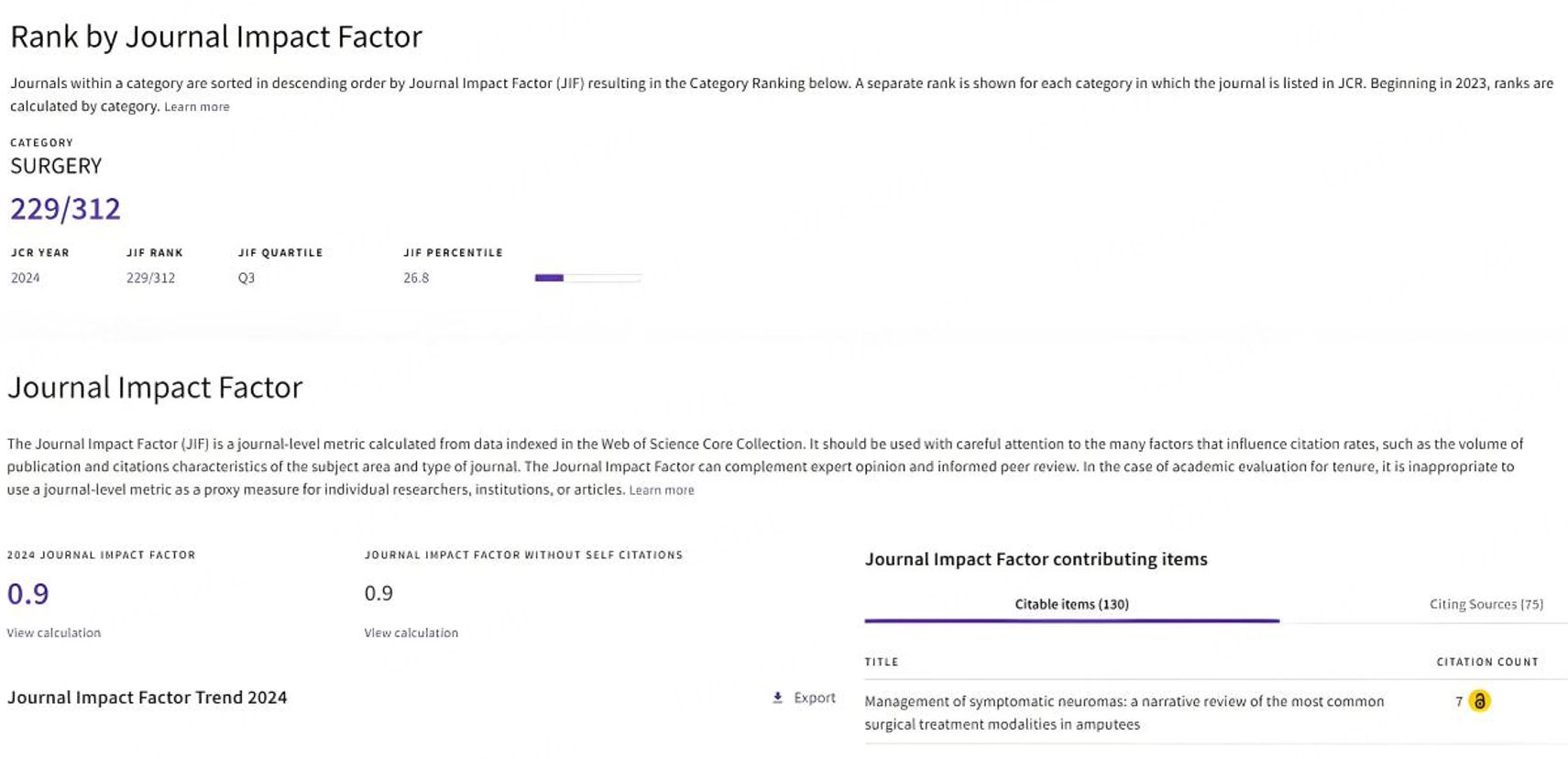Switch to the Citing Sources (75) tab
The image size is (1568, 759).
point(1486,604)
